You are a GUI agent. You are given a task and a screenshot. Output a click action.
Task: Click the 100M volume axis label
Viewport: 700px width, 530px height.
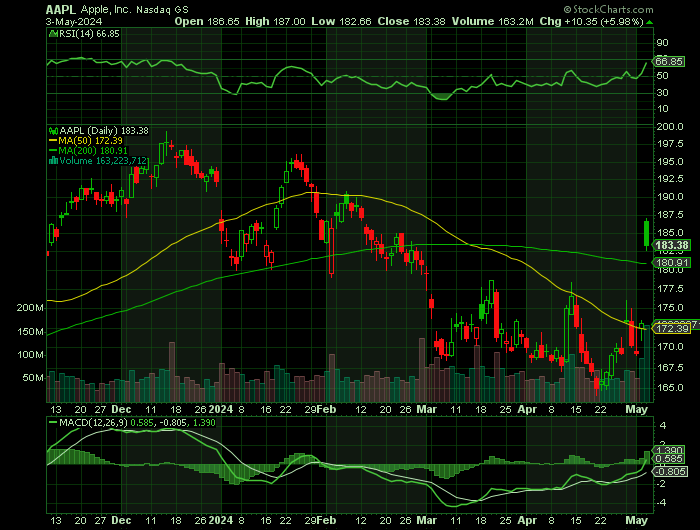pos(30,355)
